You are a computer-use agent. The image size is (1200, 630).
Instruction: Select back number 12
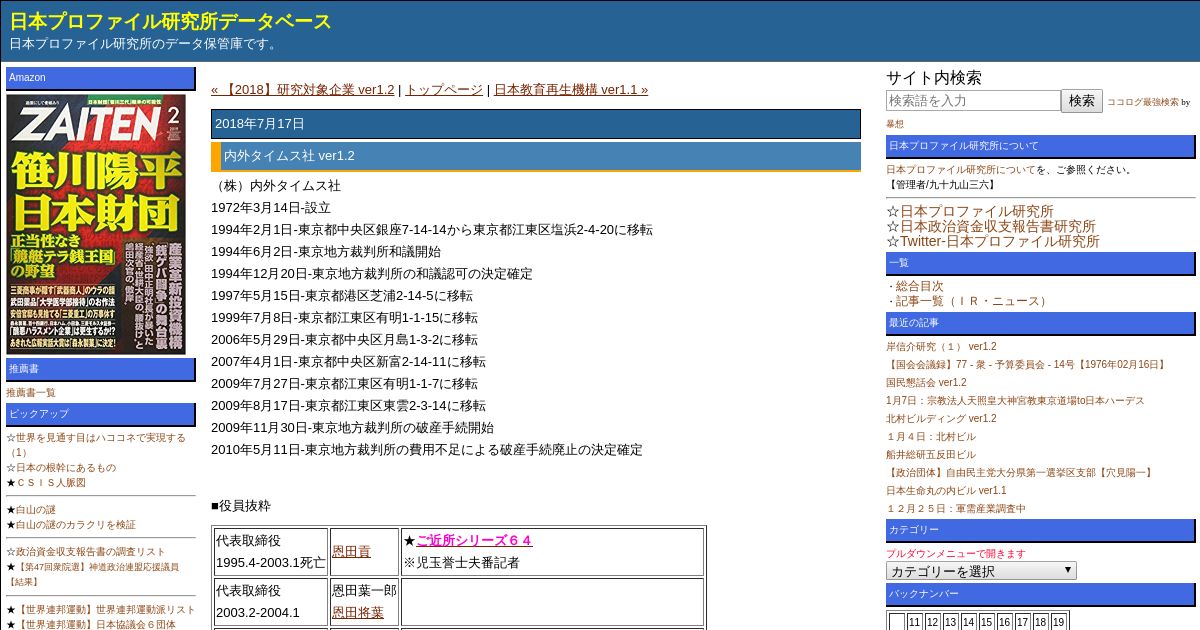coord(933,622)
